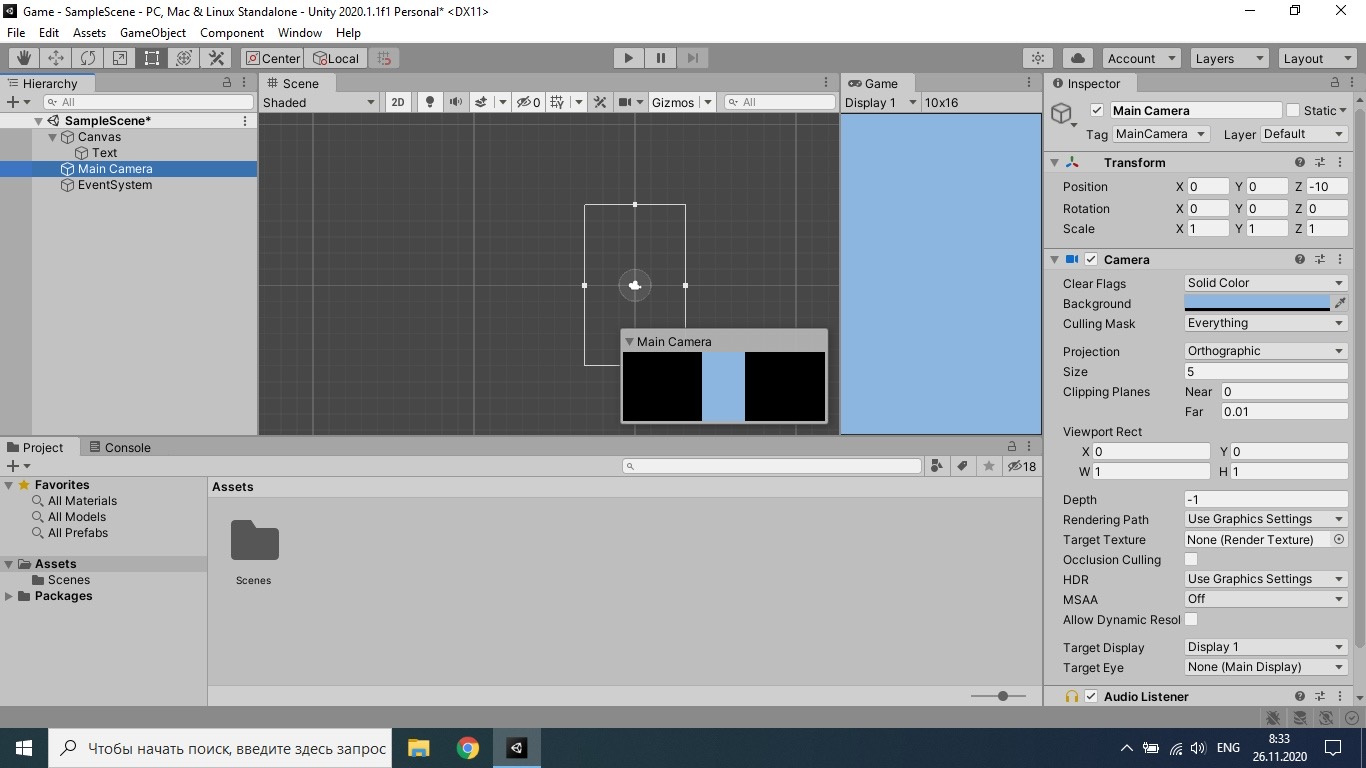Open the Layers dropdown
The width and height of the screenshot is (1366, 768).
[x=1229, y=58]
